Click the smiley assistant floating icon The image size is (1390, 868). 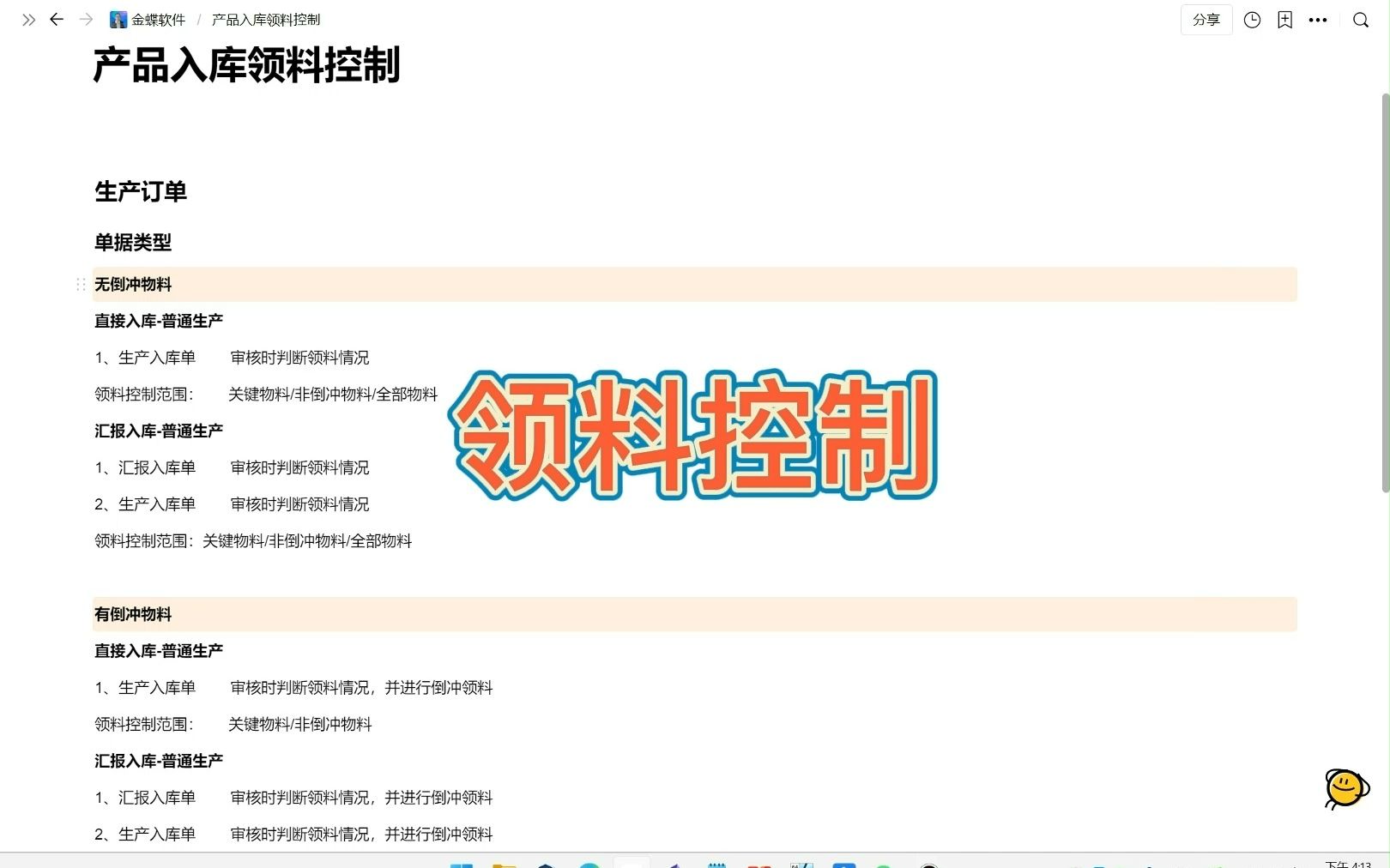(1346, 788)
